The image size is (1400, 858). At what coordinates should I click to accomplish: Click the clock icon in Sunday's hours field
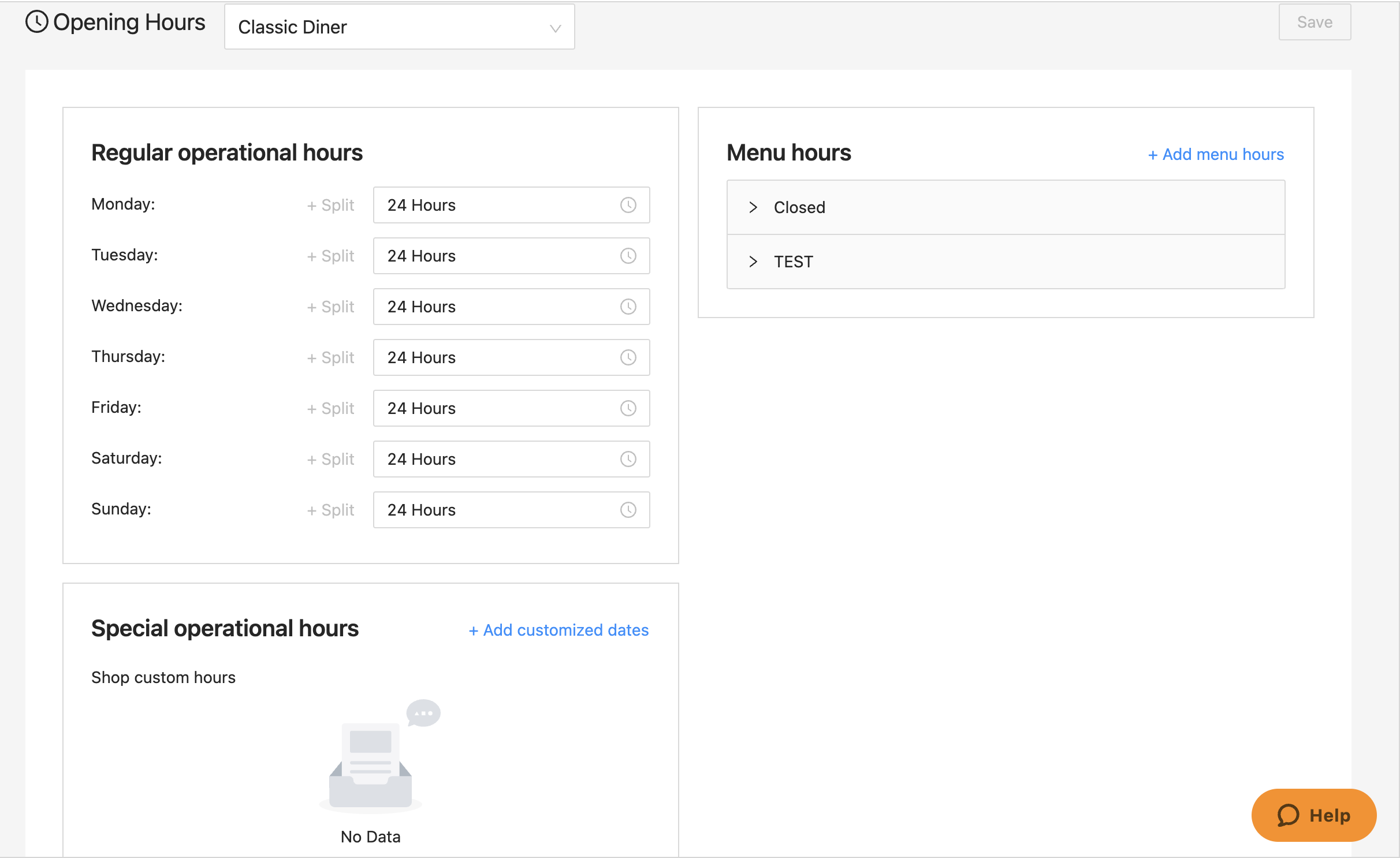point(628,510)
